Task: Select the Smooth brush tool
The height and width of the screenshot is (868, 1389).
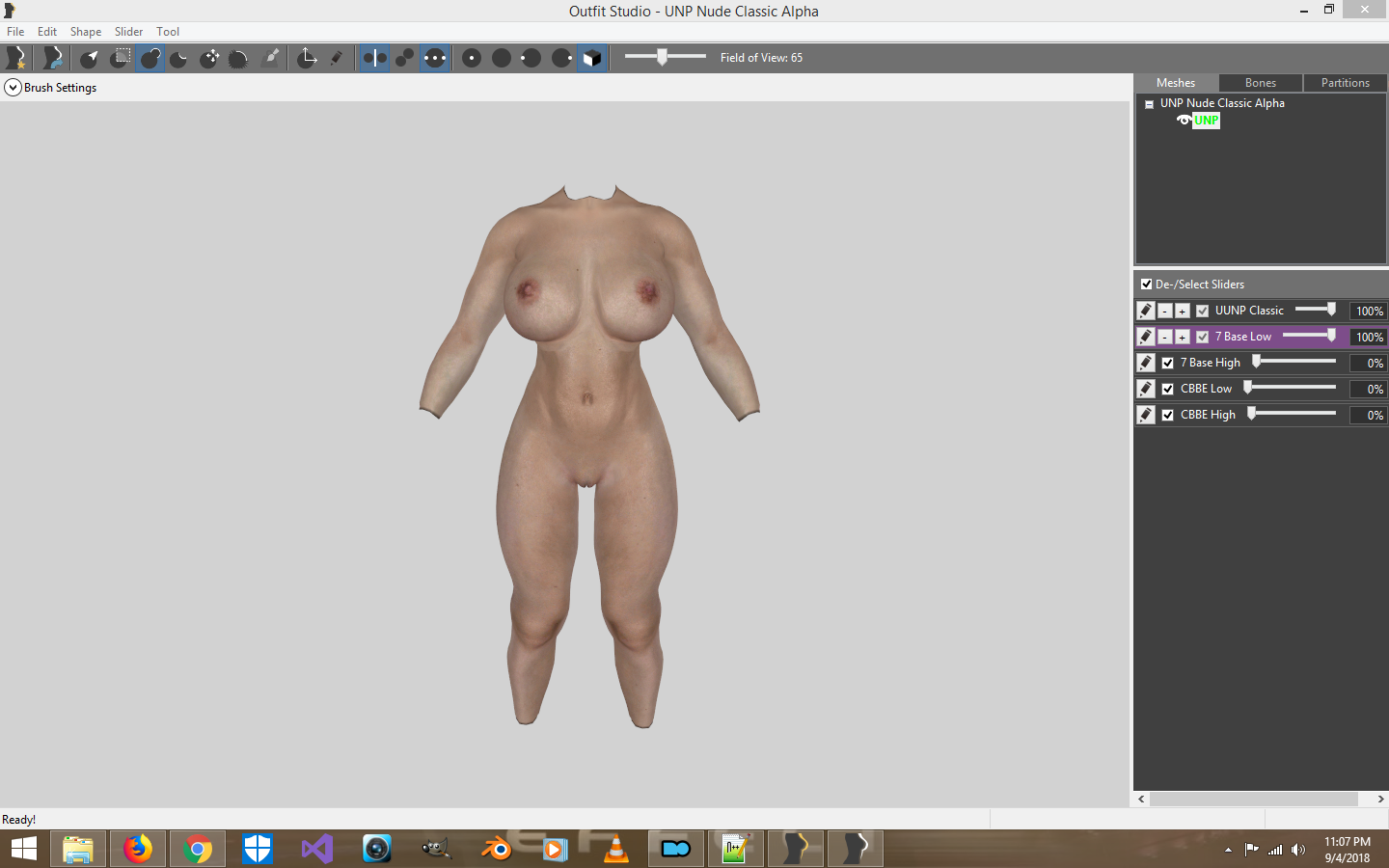Action: [x=239, y=58]
